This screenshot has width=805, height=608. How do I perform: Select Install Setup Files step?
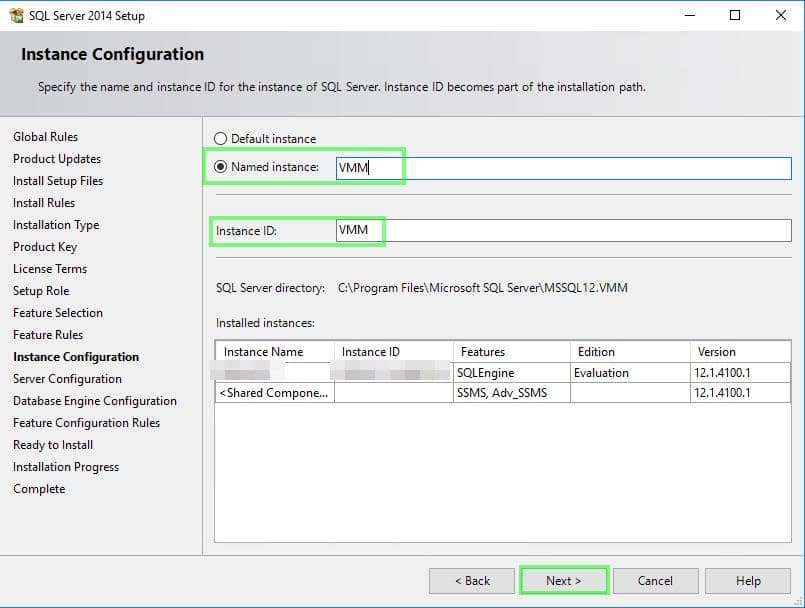(x=58, y=181)
